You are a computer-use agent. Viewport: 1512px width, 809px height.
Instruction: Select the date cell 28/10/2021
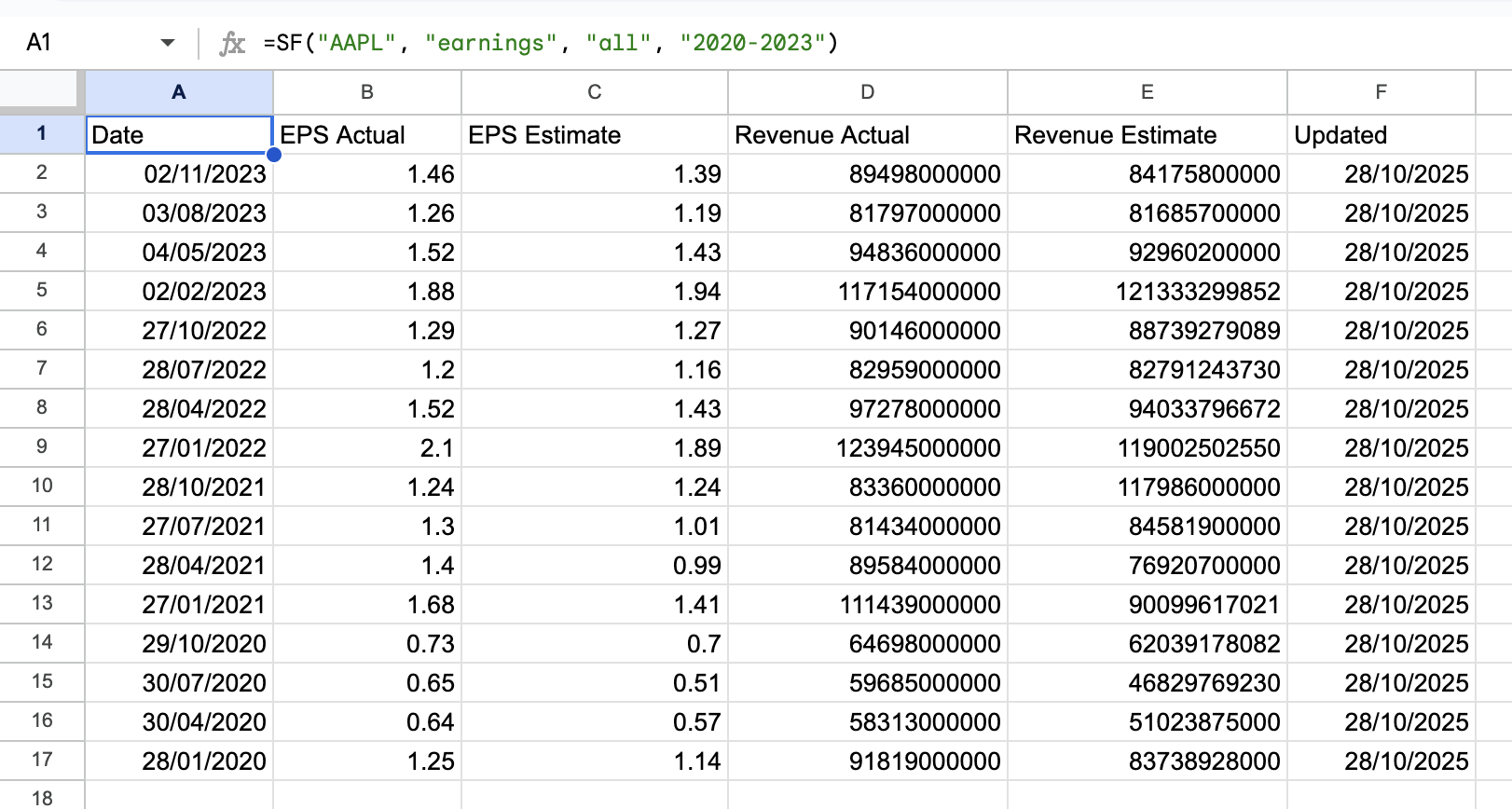coord(179,487)
